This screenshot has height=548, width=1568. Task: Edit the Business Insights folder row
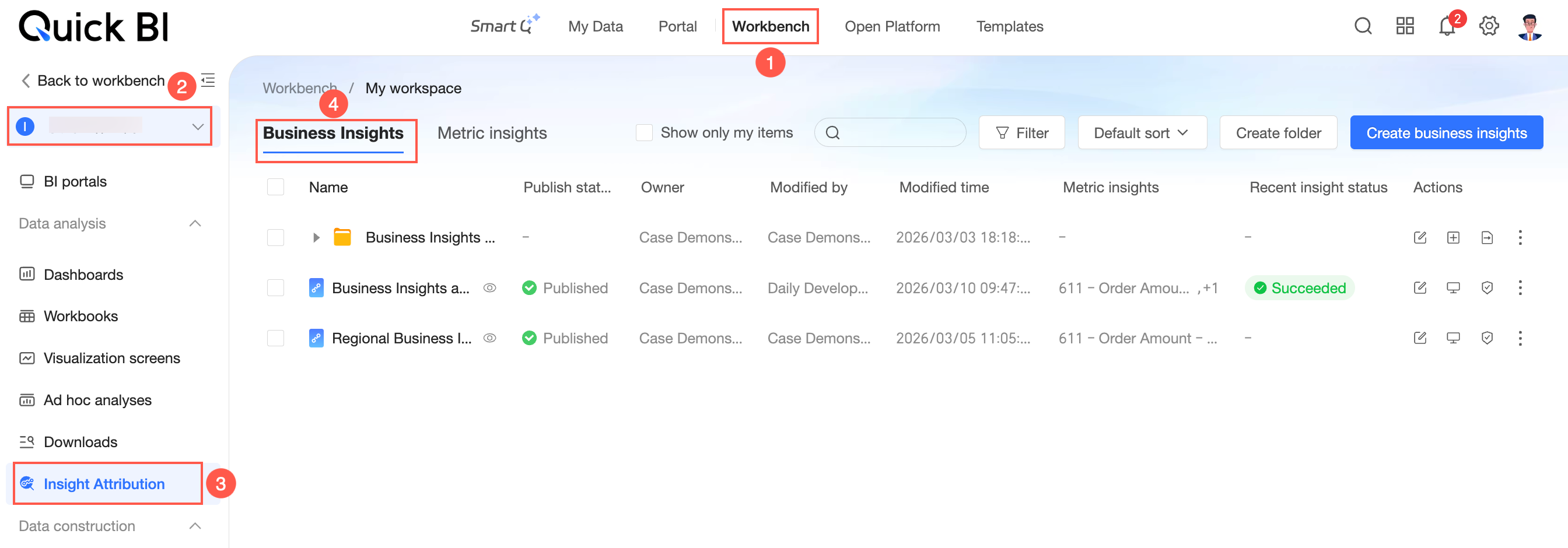coord(1420,237)
